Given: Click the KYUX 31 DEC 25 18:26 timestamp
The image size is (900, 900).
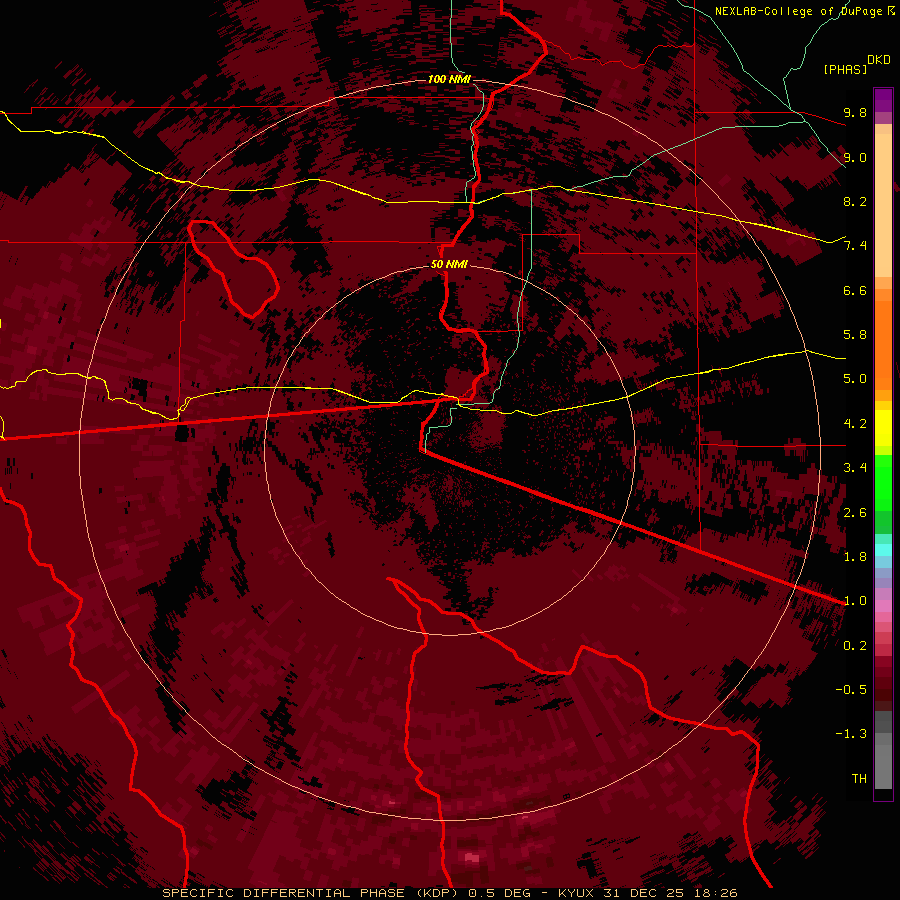Looking at the screenshot, I should tap(647, 893).
